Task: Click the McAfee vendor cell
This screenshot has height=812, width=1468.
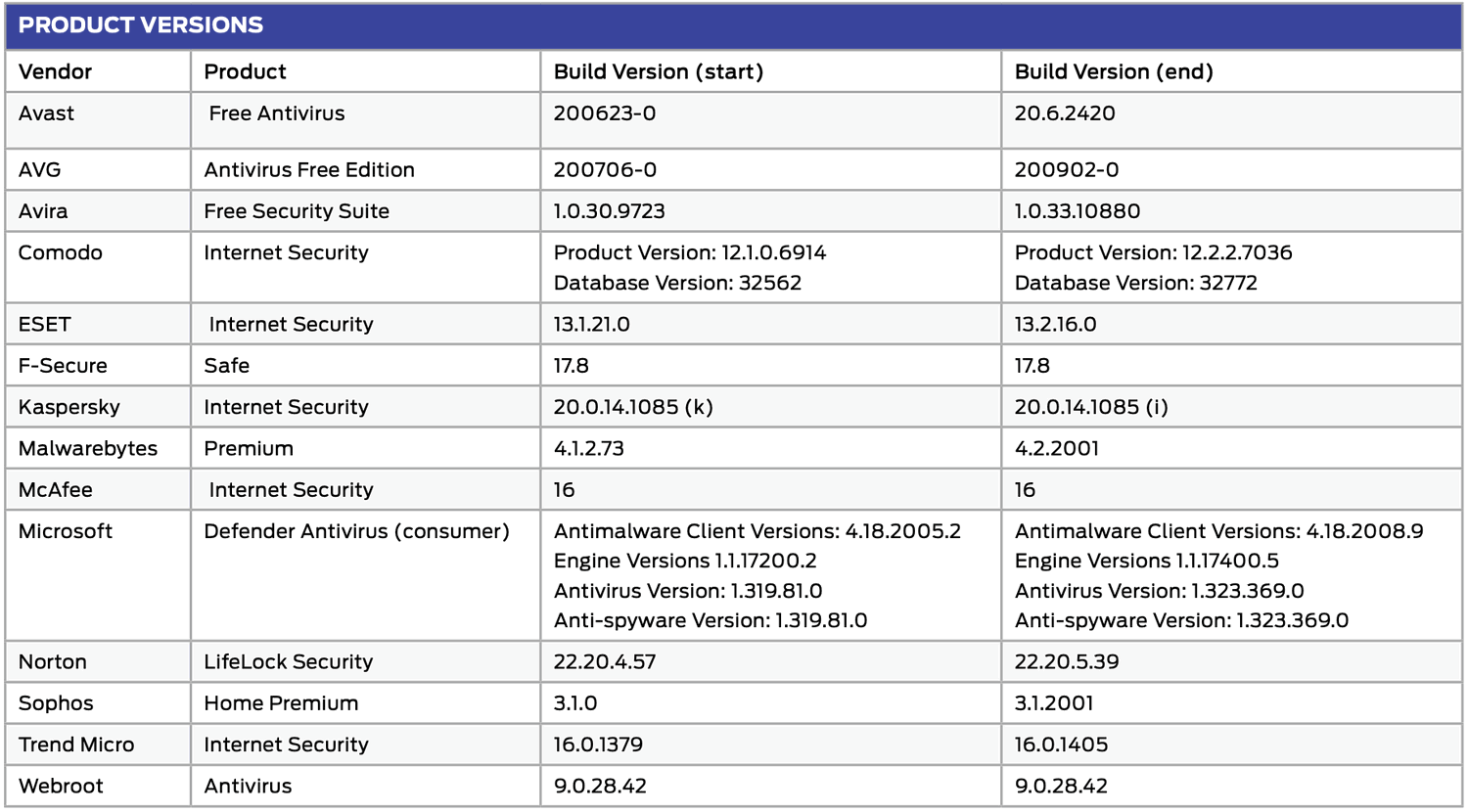Action: 55,490
